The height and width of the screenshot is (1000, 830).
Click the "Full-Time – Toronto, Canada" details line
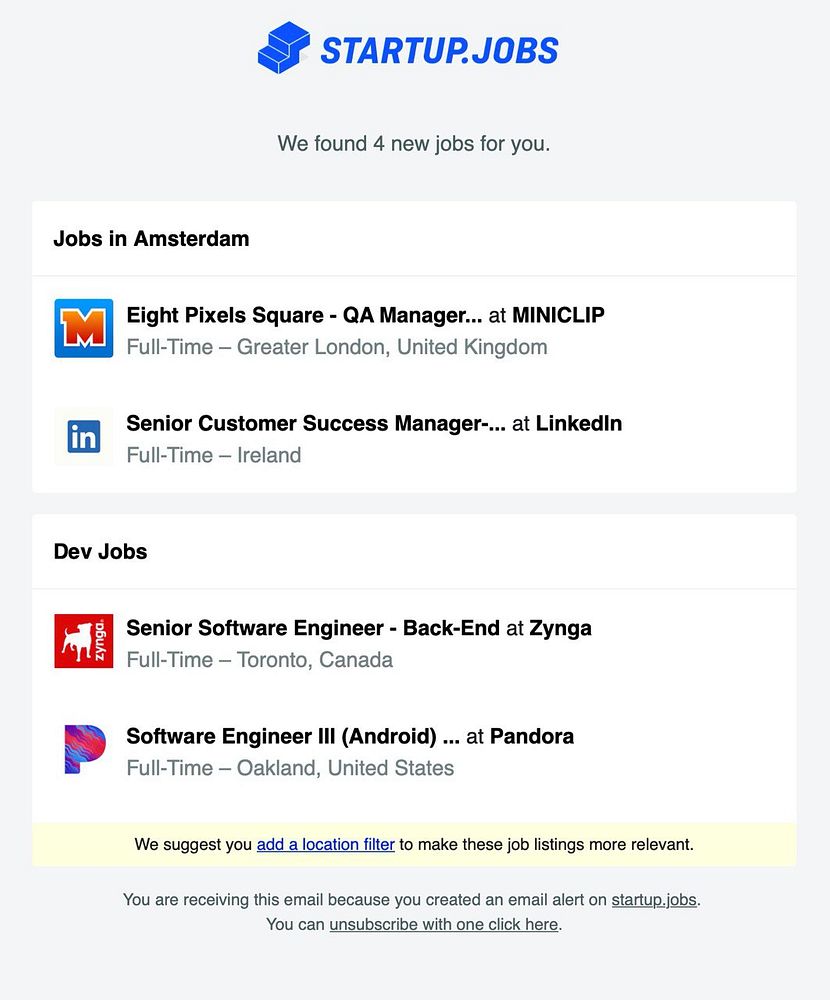pyautogui.click(x=259, y=660)
